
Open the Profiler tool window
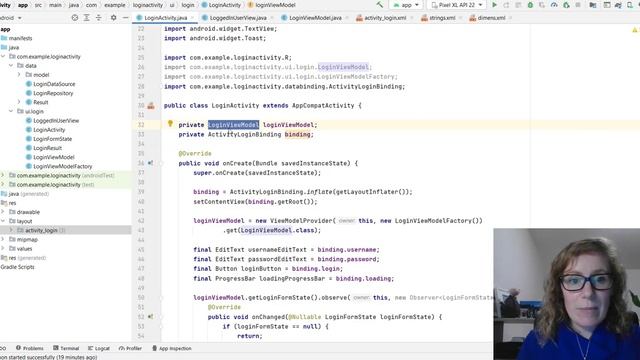(x=130, y=348)
